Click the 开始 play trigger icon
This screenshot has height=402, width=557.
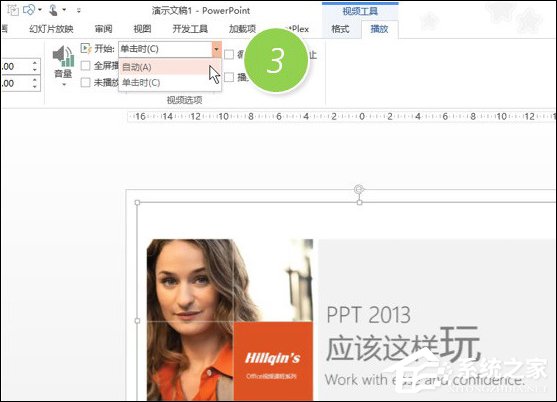86,48
